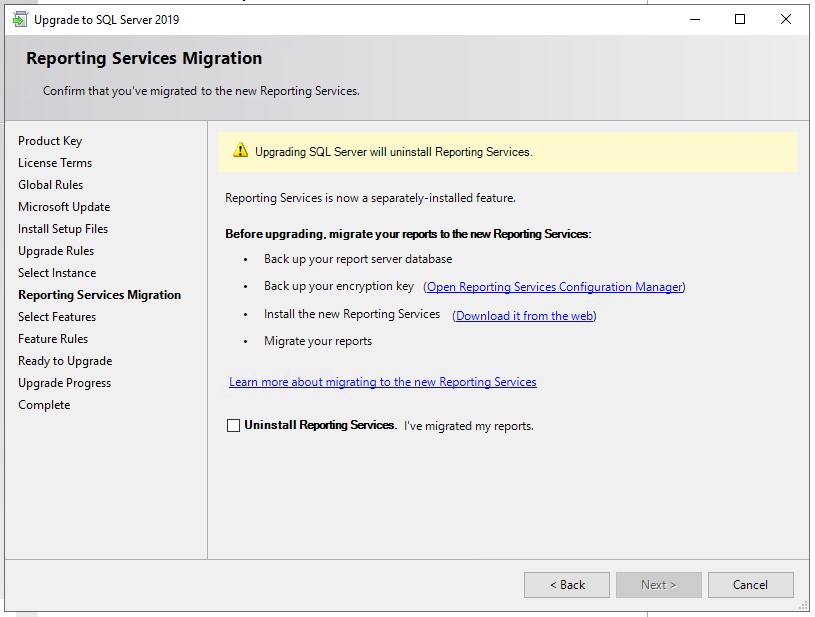This screenshot has height=617, width=815.
Task: Click the 'Confirm that you've migrated' subtitle
Action: pyautogui.click(x=201, y=91)
